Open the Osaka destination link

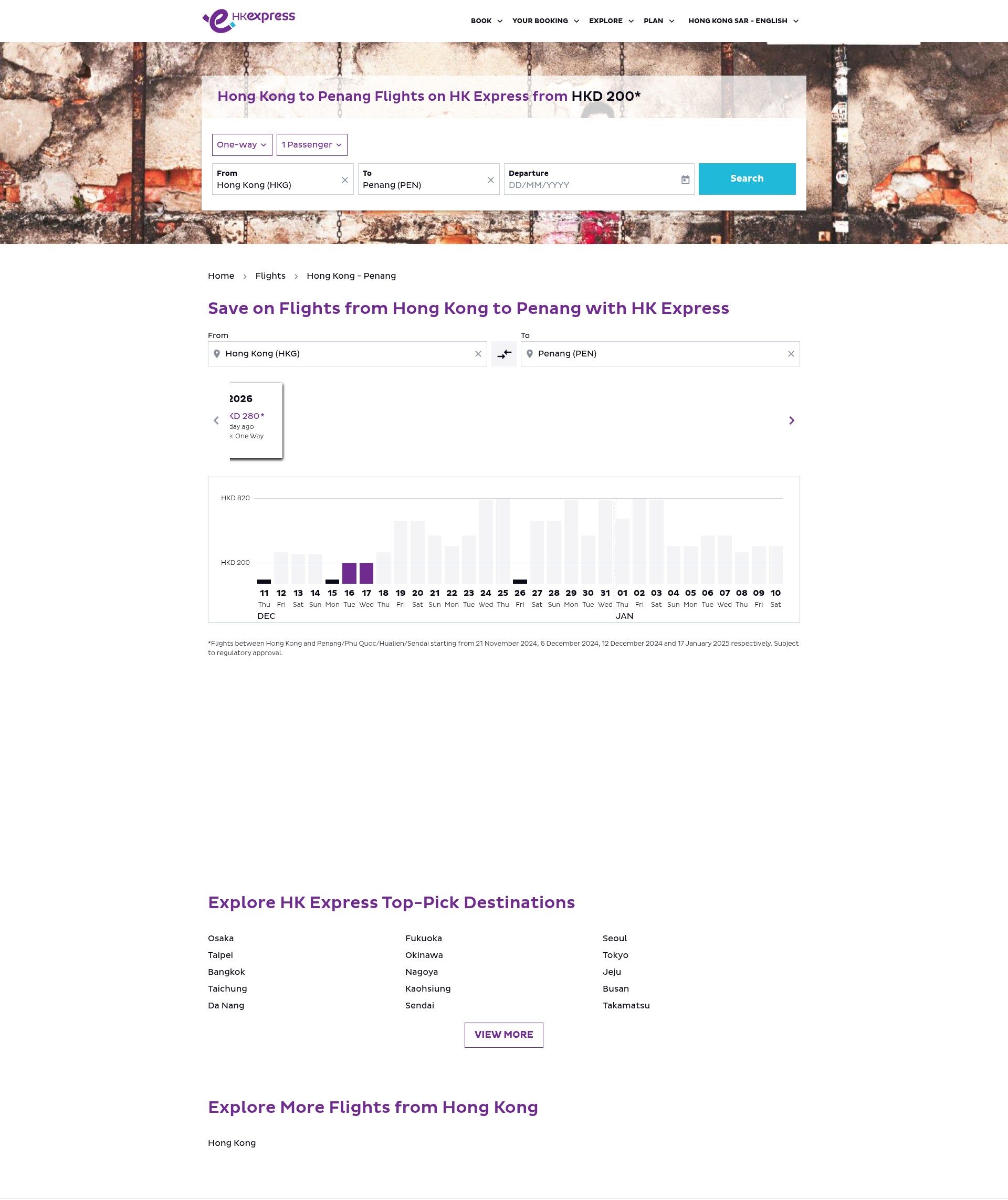tap(220, 938)
